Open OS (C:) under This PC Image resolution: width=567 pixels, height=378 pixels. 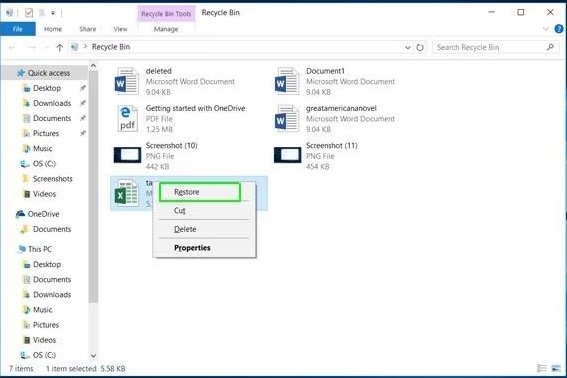pyautogui.click(x=44, y=355)
